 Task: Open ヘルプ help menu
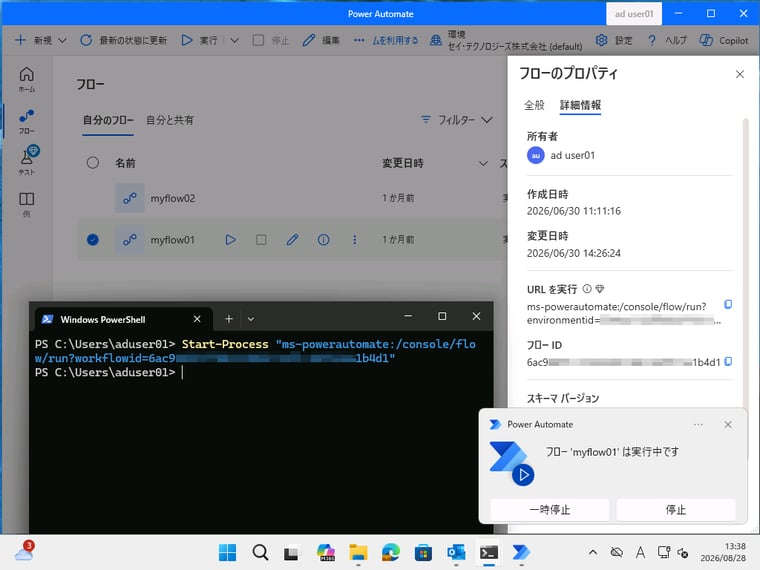[667, 40]
